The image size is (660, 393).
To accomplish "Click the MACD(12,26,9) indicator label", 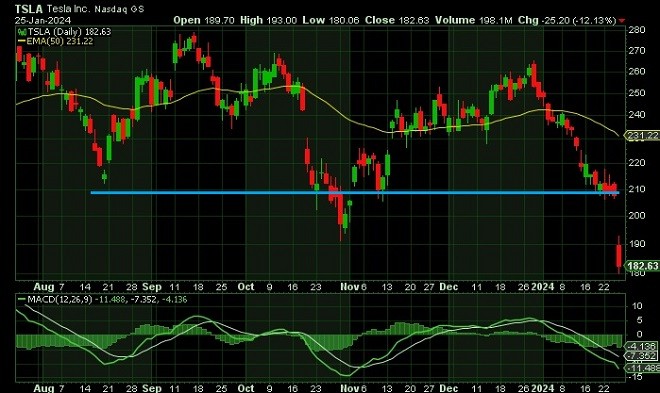I will (x=60, y=300).
